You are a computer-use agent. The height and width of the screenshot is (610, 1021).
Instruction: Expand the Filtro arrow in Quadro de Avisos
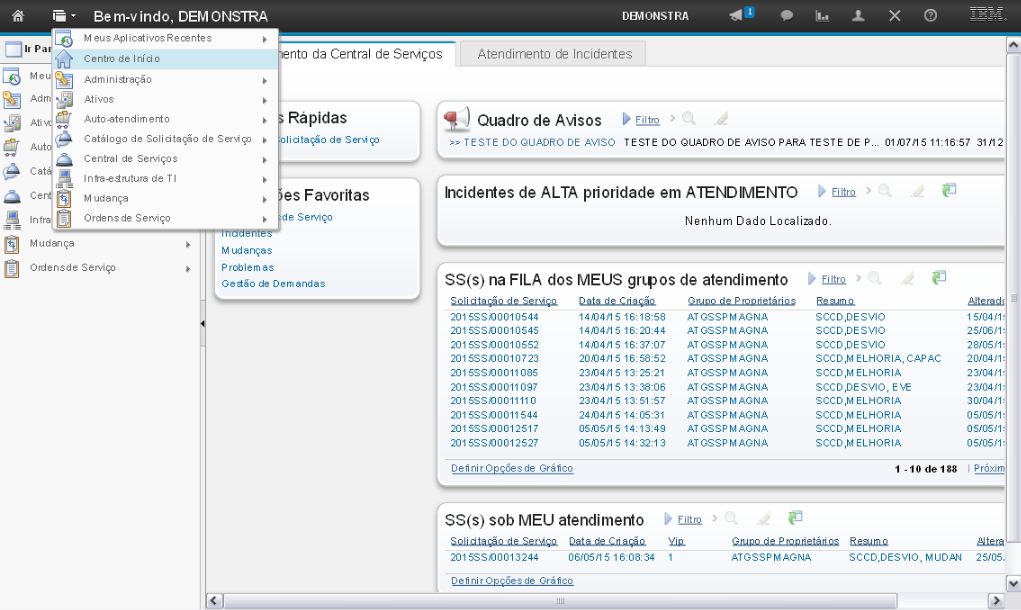click(627, 119)
